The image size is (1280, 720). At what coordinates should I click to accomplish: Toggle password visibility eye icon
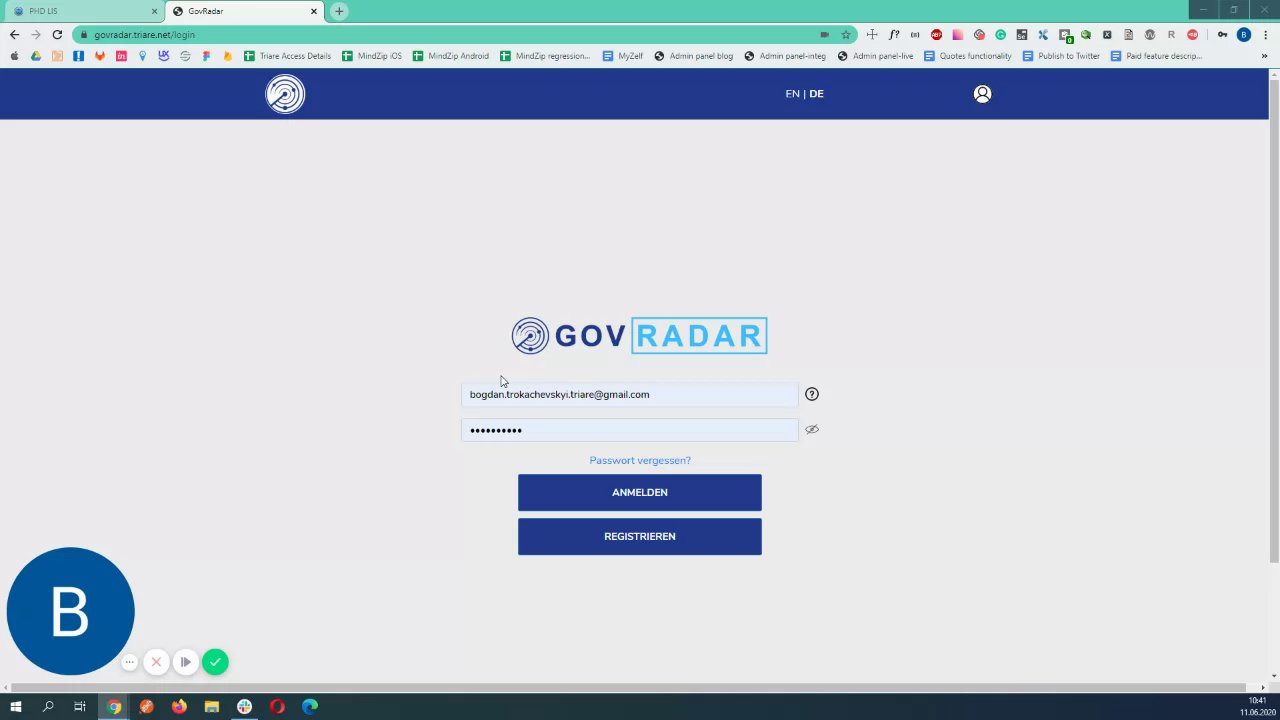point(812,429)
